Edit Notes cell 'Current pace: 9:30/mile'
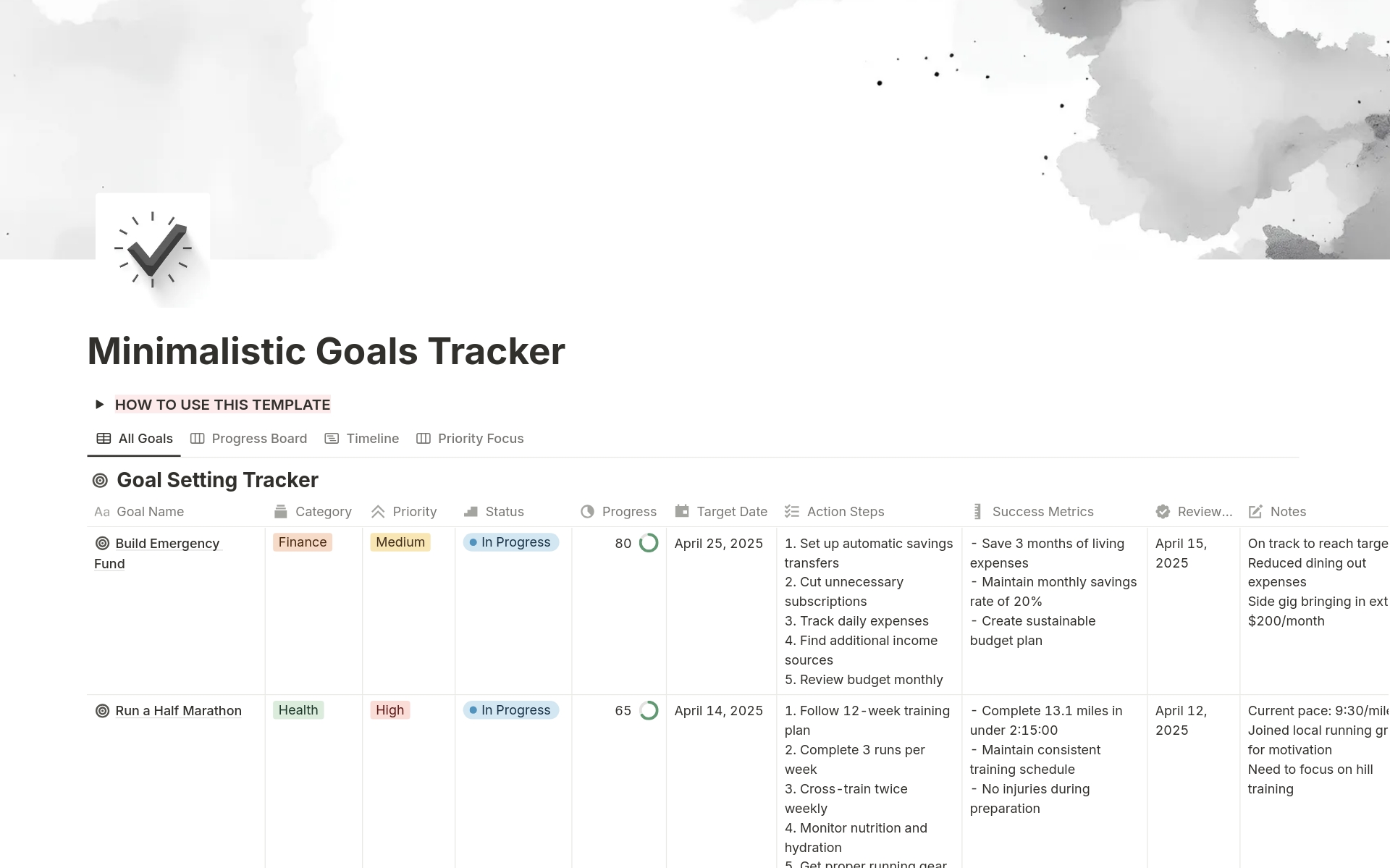The width and height of the screenshot is (1390, 868). click(1315, 782)
